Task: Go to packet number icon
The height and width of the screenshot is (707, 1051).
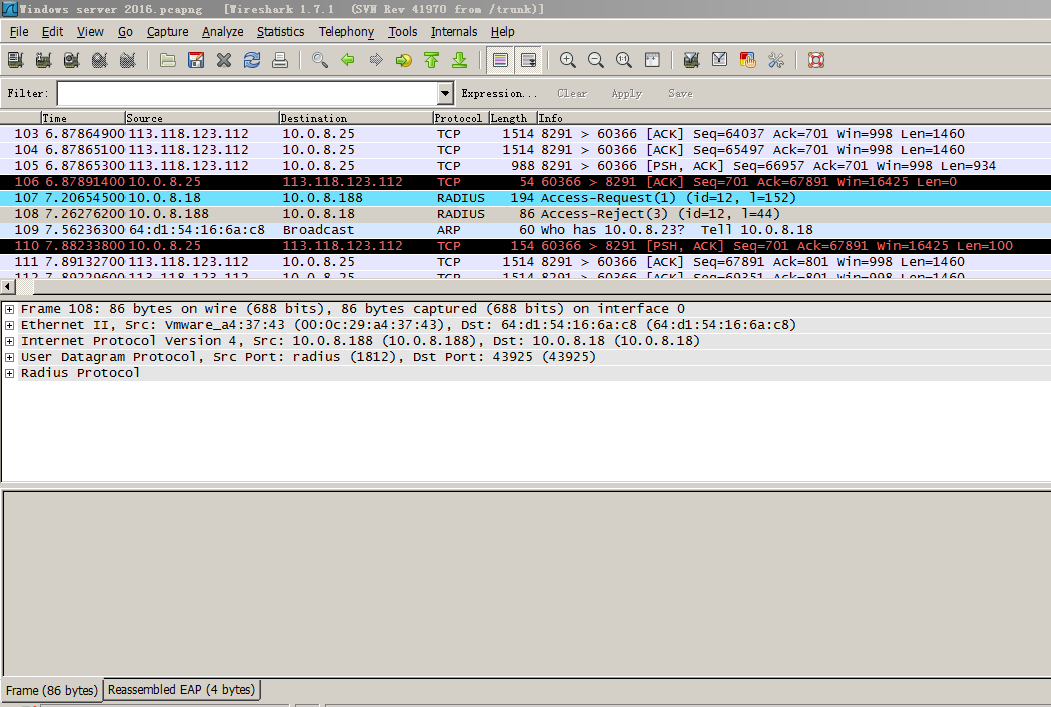Action: click(x=404, y=60)
